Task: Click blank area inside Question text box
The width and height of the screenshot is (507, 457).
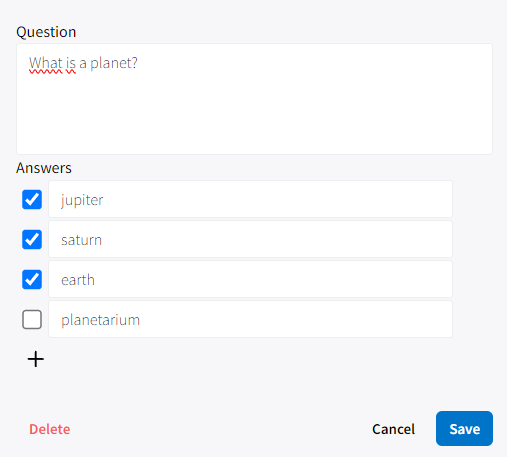Action: point(254,113)
